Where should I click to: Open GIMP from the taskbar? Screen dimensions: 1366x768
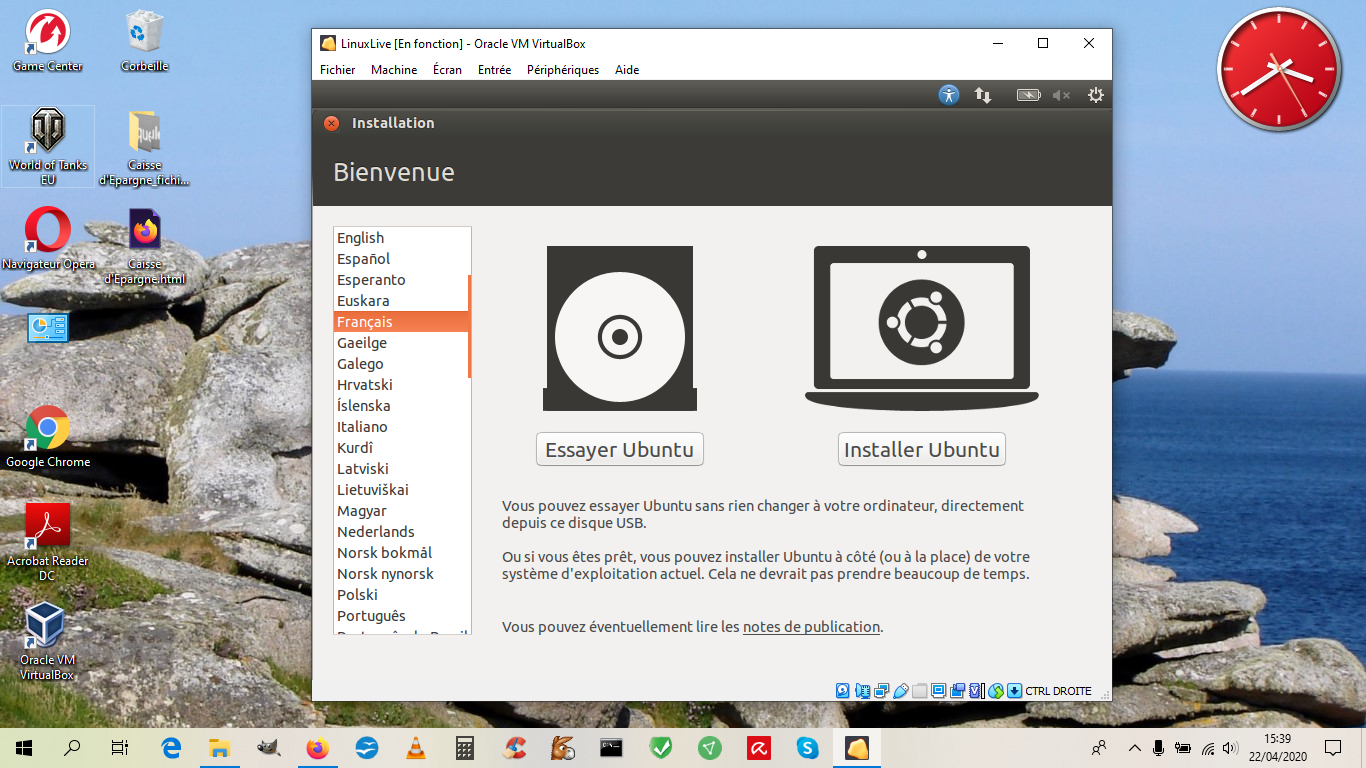click(x=268, y=747)
